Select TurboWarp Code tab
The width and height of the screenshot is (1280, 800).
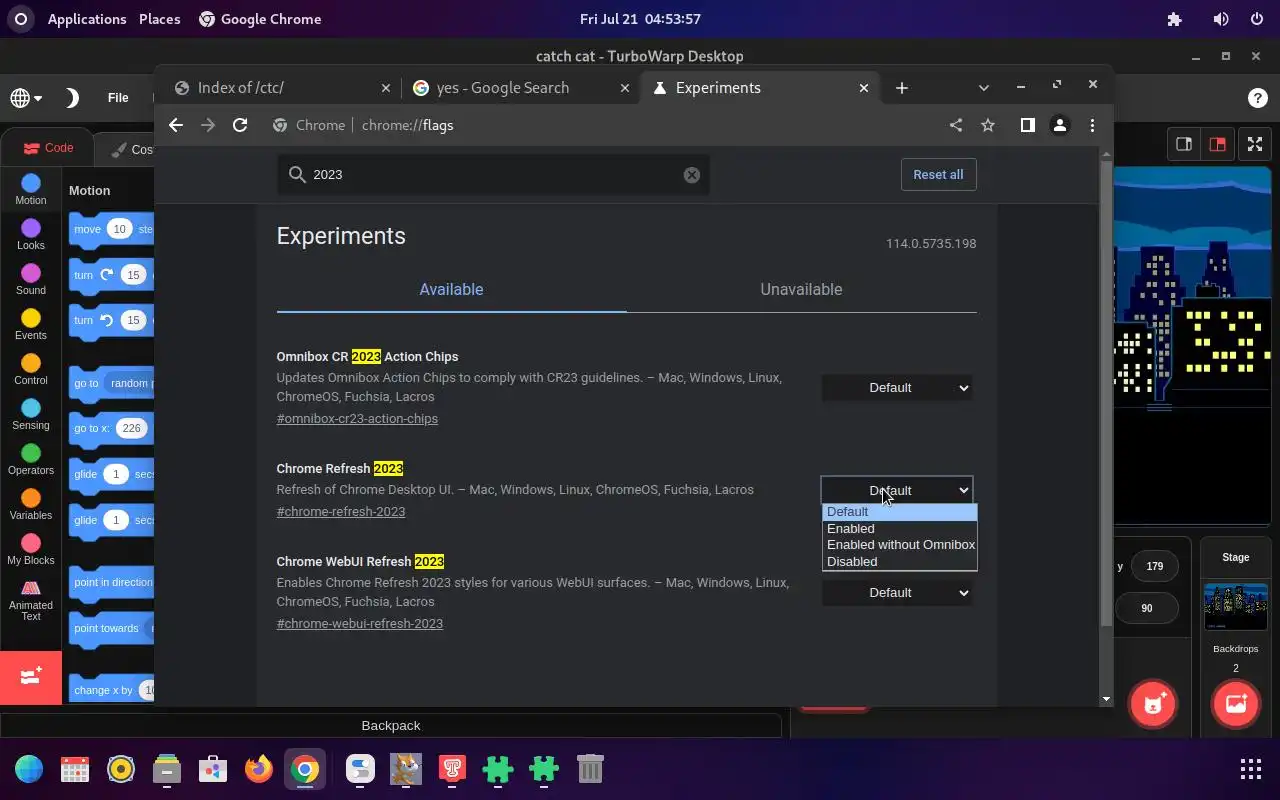point(49,148)
